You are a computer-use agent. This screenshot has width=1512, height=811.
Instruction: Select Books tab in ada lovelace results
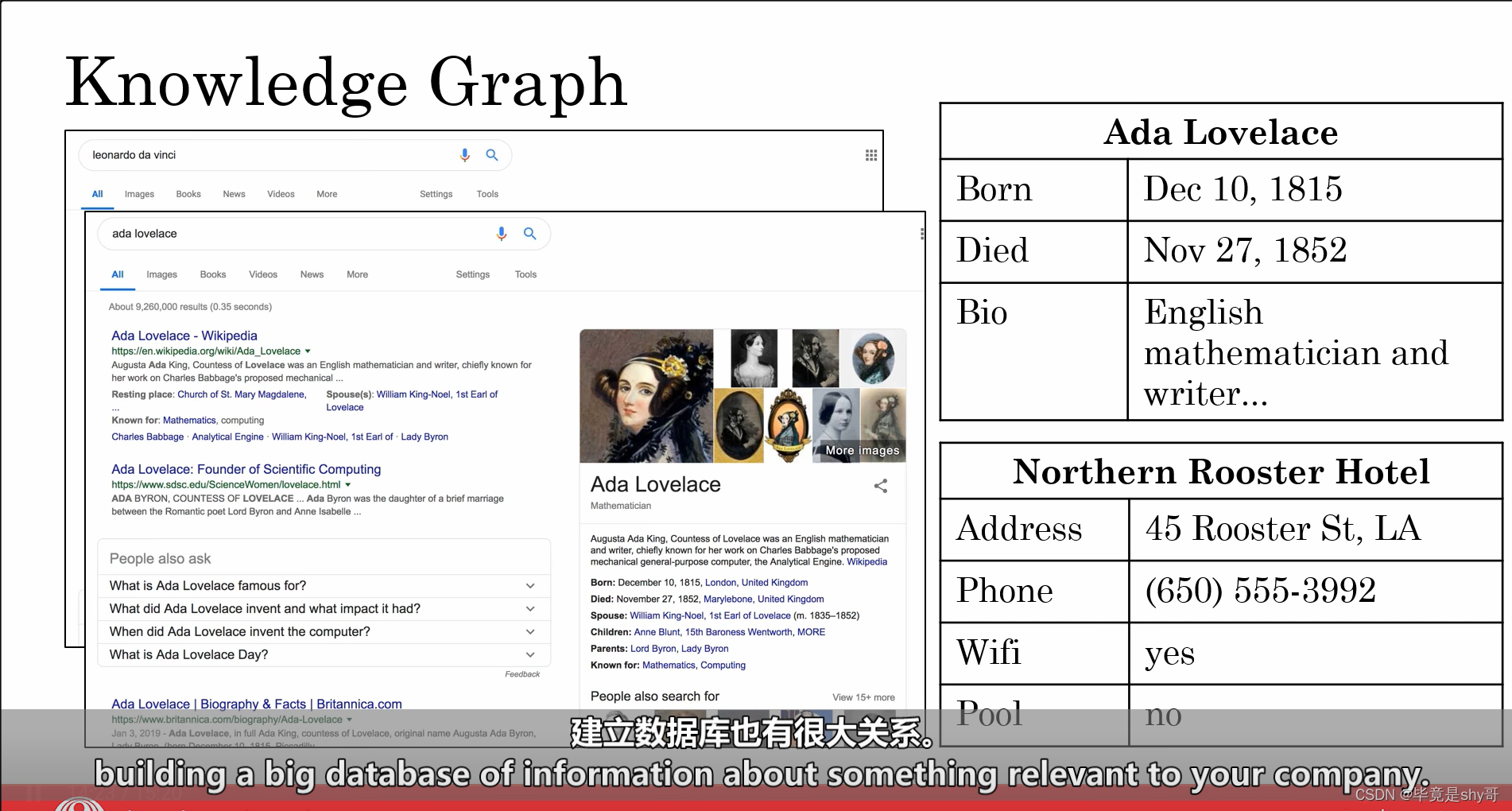pyautogui.click(x=213, y=274)
